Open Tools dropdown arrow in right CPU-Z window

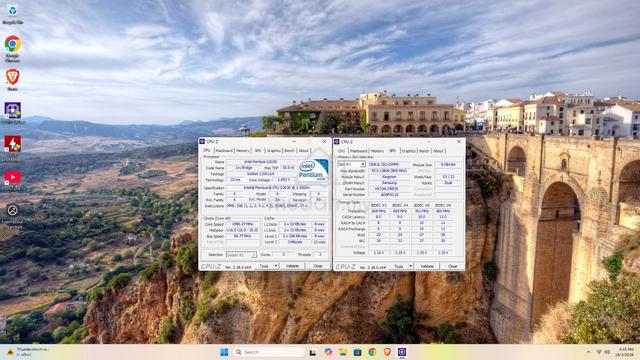[411, 267]
